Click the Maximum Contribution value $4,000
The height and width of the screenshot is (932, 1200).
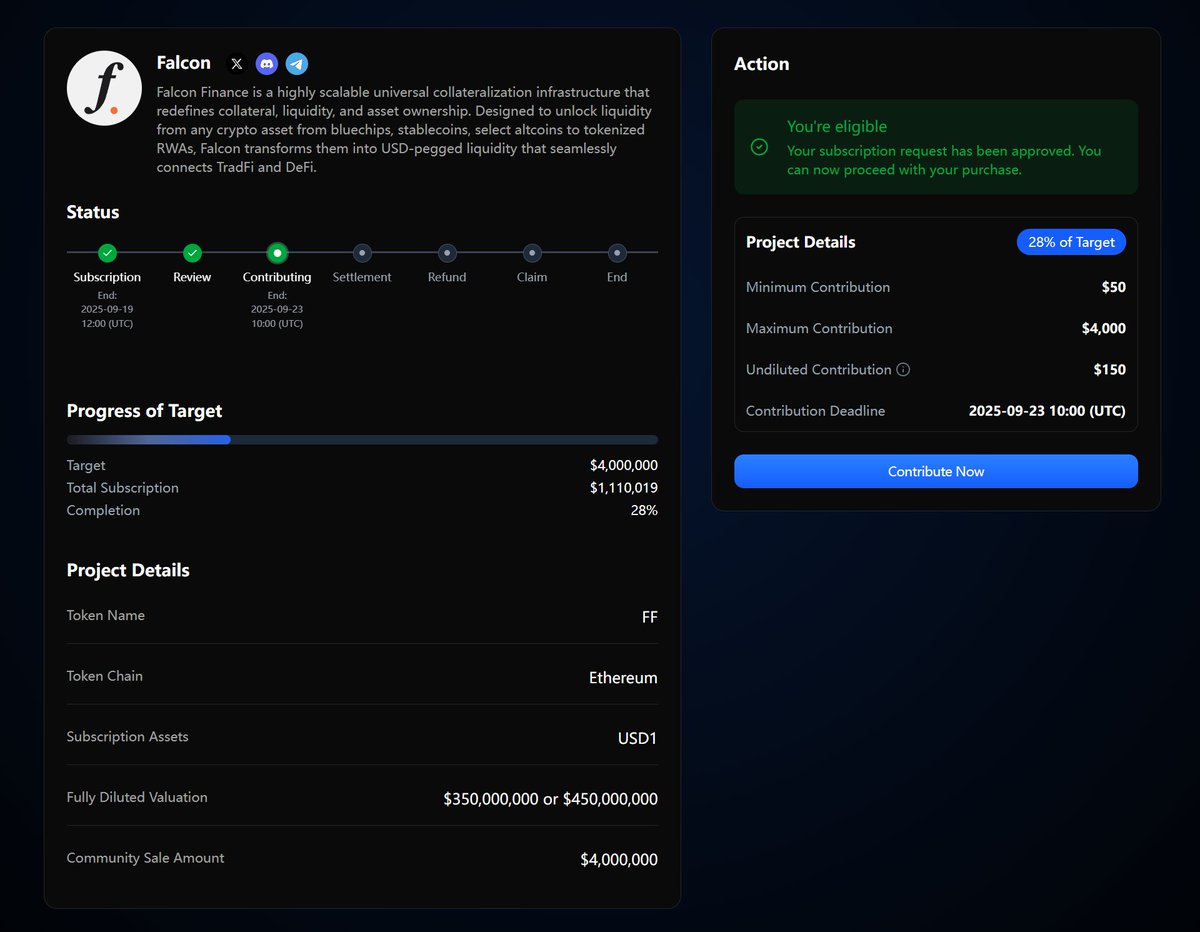pyautogui.click(x=1104, y=328)
